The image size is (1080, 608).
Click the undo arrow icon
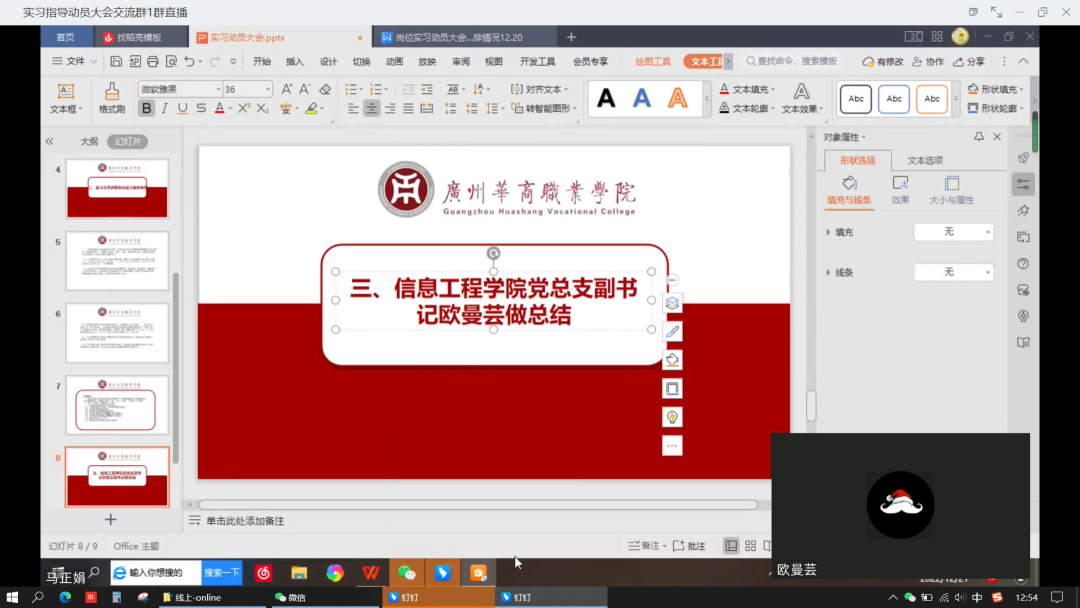point(188,62)
